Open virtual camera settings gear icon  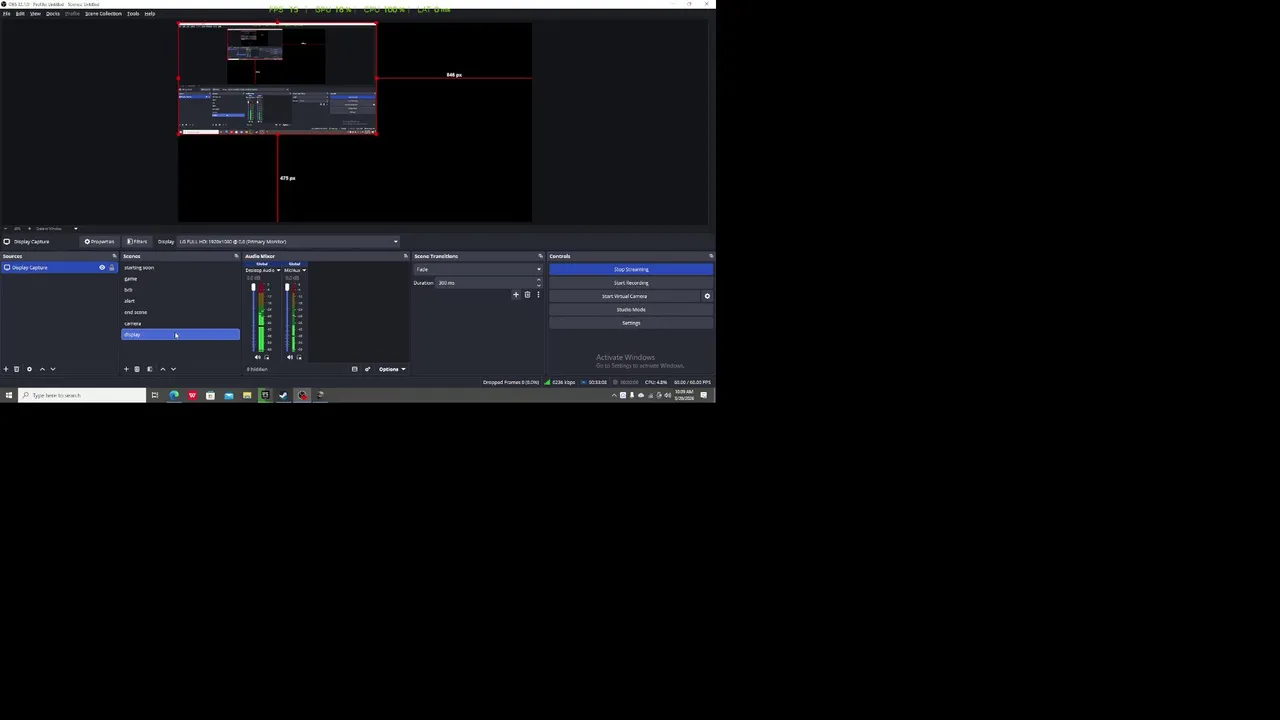[707, 296]
